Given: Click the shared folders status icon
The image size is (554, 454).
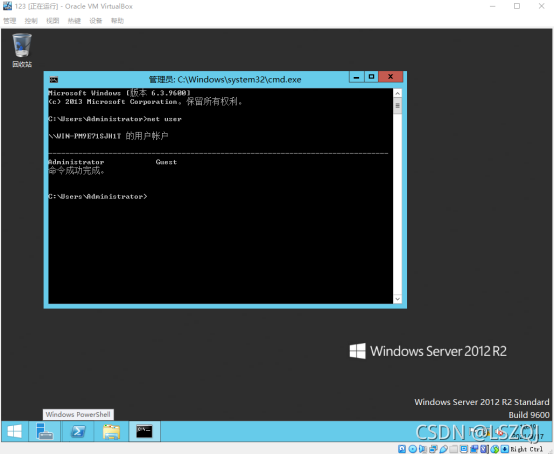Looking at the screenshot, I should [x=453, y=449].
